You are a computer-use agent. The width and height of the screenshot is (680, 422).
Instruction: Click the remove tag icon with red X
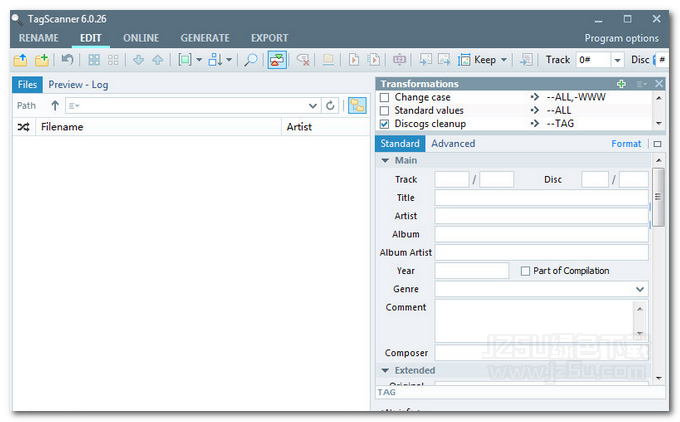[x=303, y=60]
